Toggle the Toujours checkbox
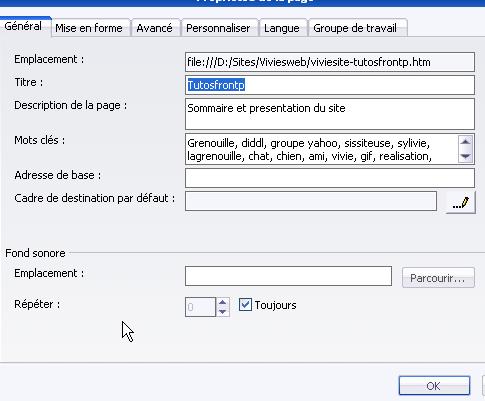Viewport: 485px width, 401px height. coord(245,305)
